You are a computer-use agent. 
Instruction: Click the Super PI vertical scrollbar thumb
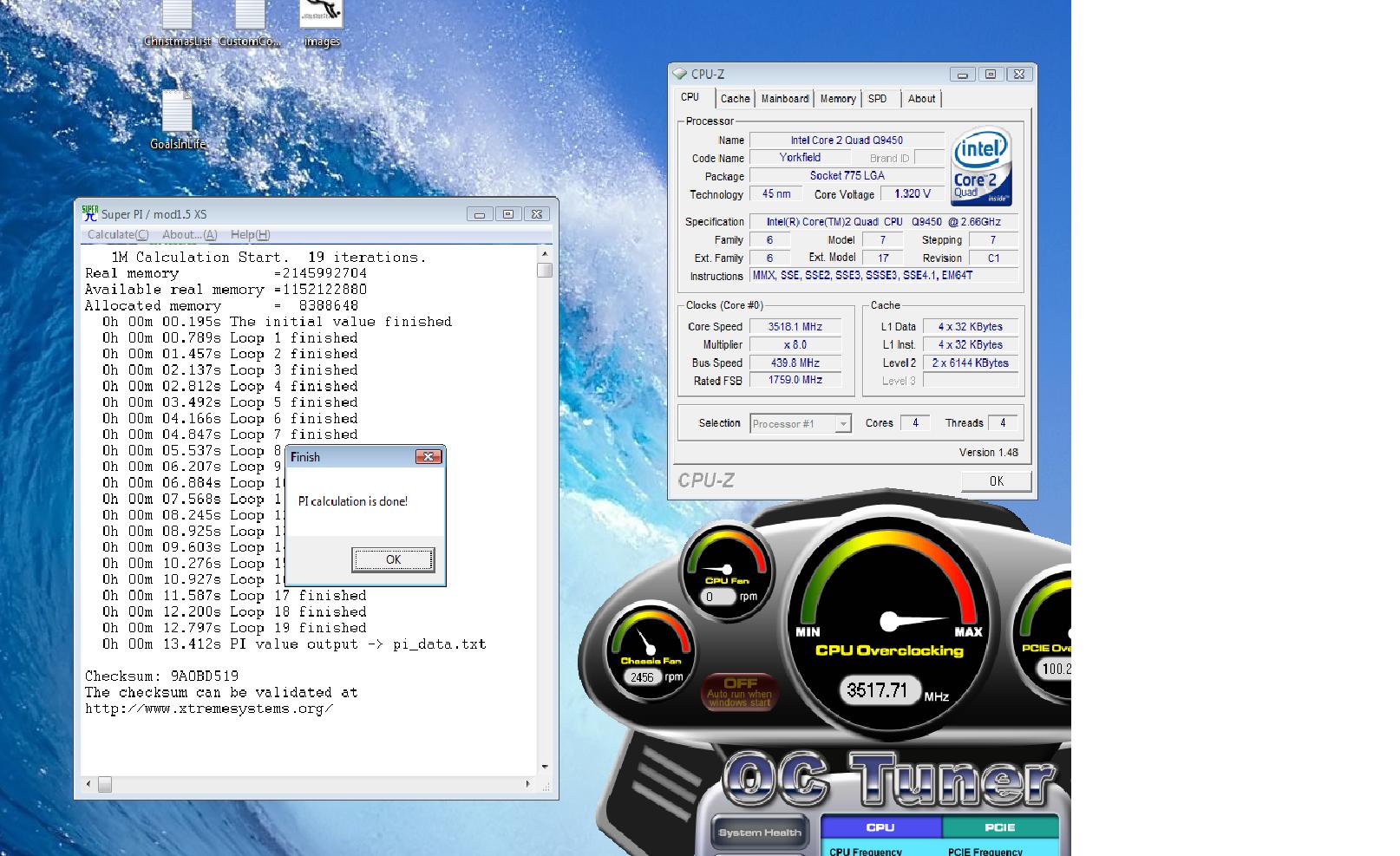coord(545,270)
